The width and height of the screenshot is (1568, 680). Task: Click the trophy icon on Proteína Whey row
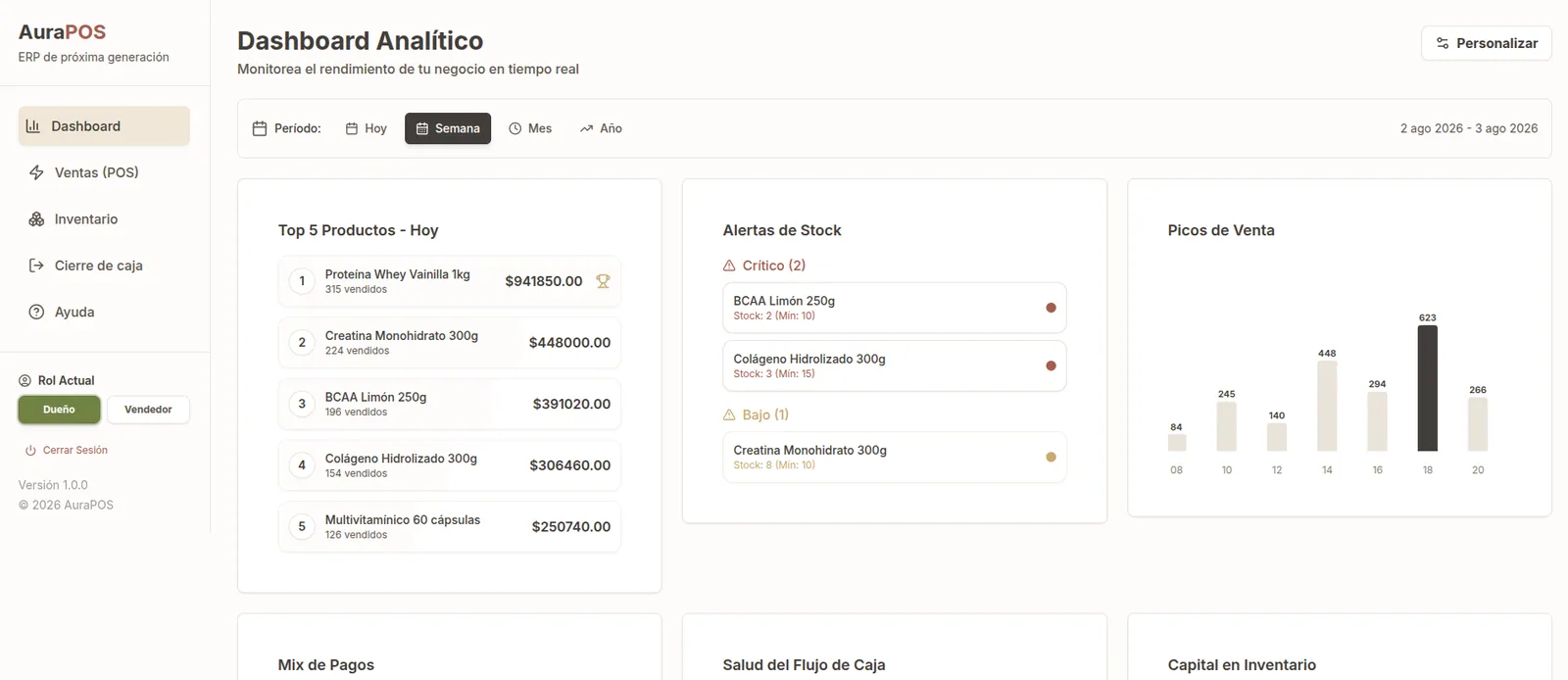tap(603, 281)
